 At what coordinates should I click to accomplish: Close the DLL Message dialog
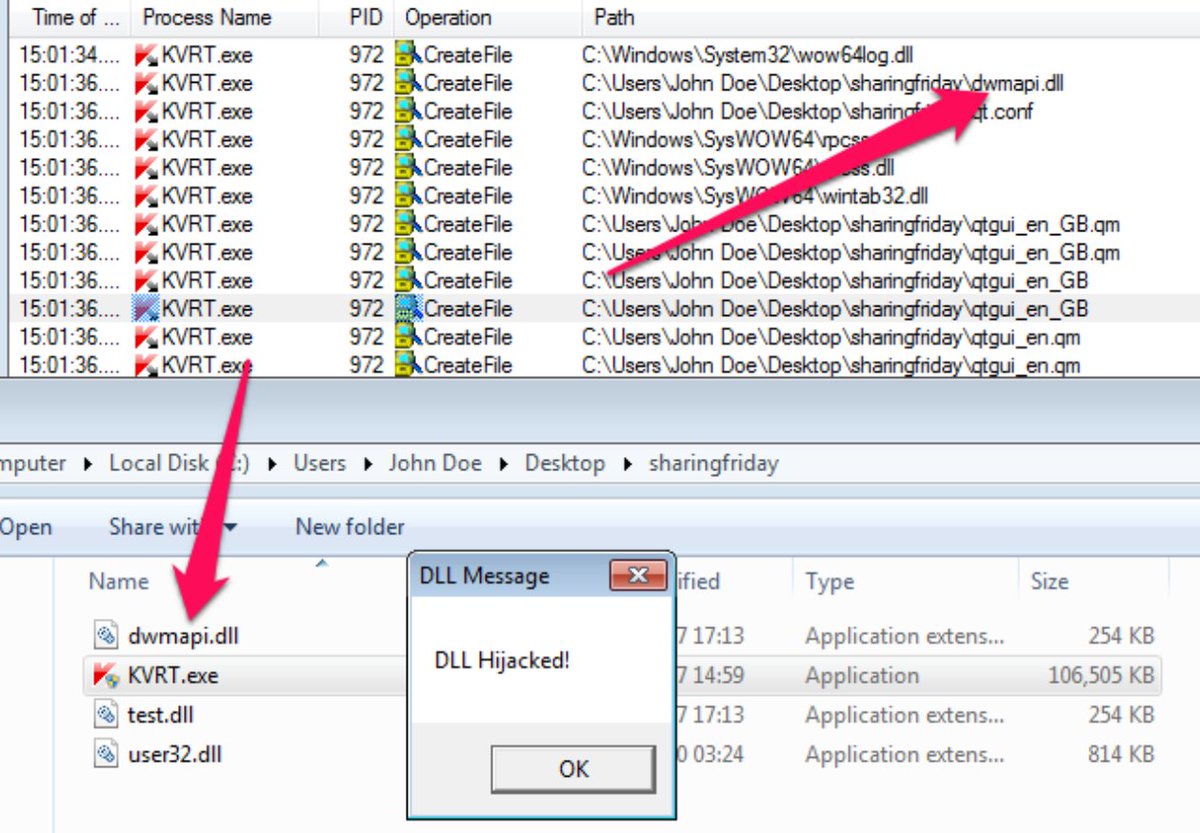pyautogui.click(x=638, y=575)
